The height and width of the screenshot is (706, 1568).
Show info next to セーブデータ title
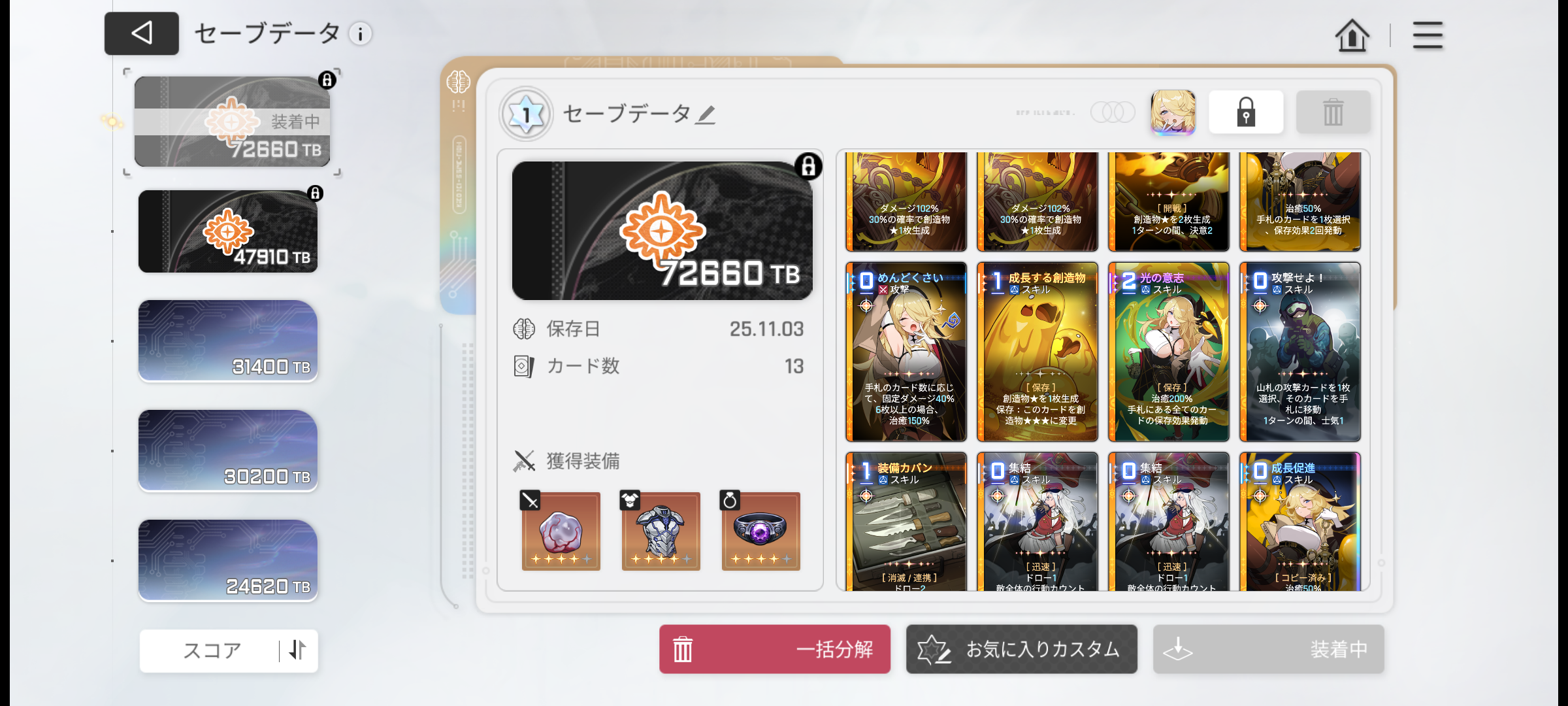click(360, 33)
